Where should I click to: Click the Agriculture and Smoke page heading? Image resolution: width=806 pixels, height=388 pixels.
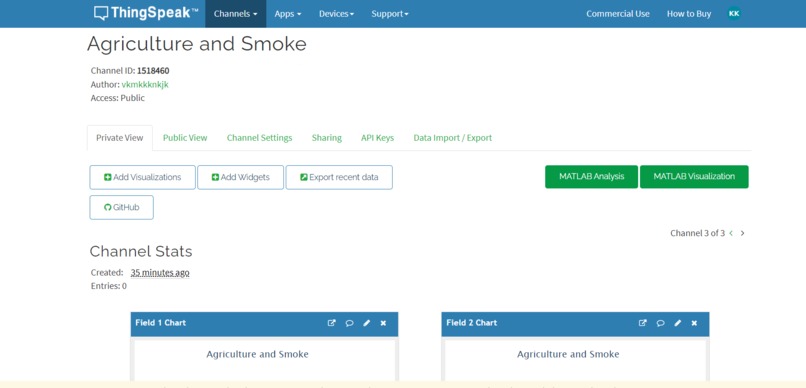point(197,44)
